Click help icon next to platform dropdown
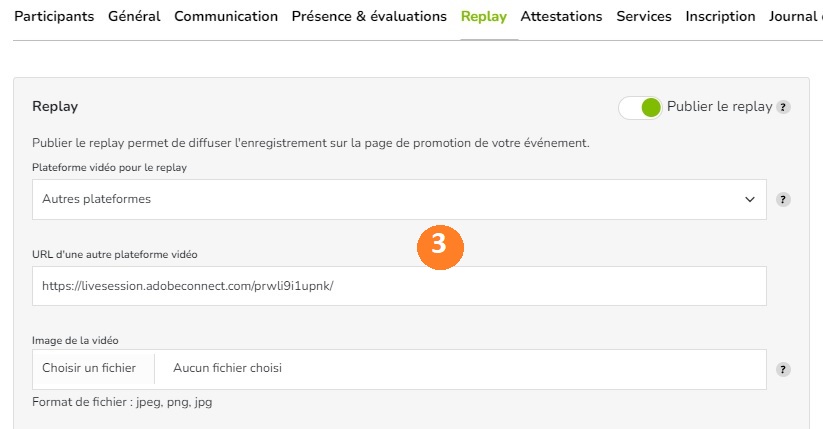Viewport: 823px width, 429px height. (x=783, y=200)
